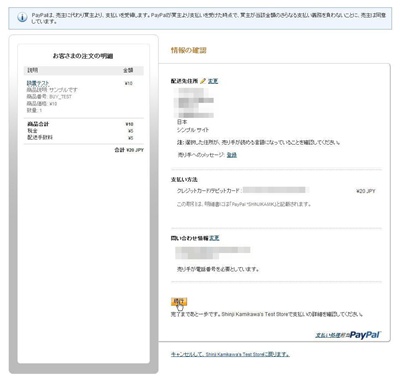The image size is (400, 377).
Task: Click the pencil icon beside shipping address
Action: (x=203, y=81)
